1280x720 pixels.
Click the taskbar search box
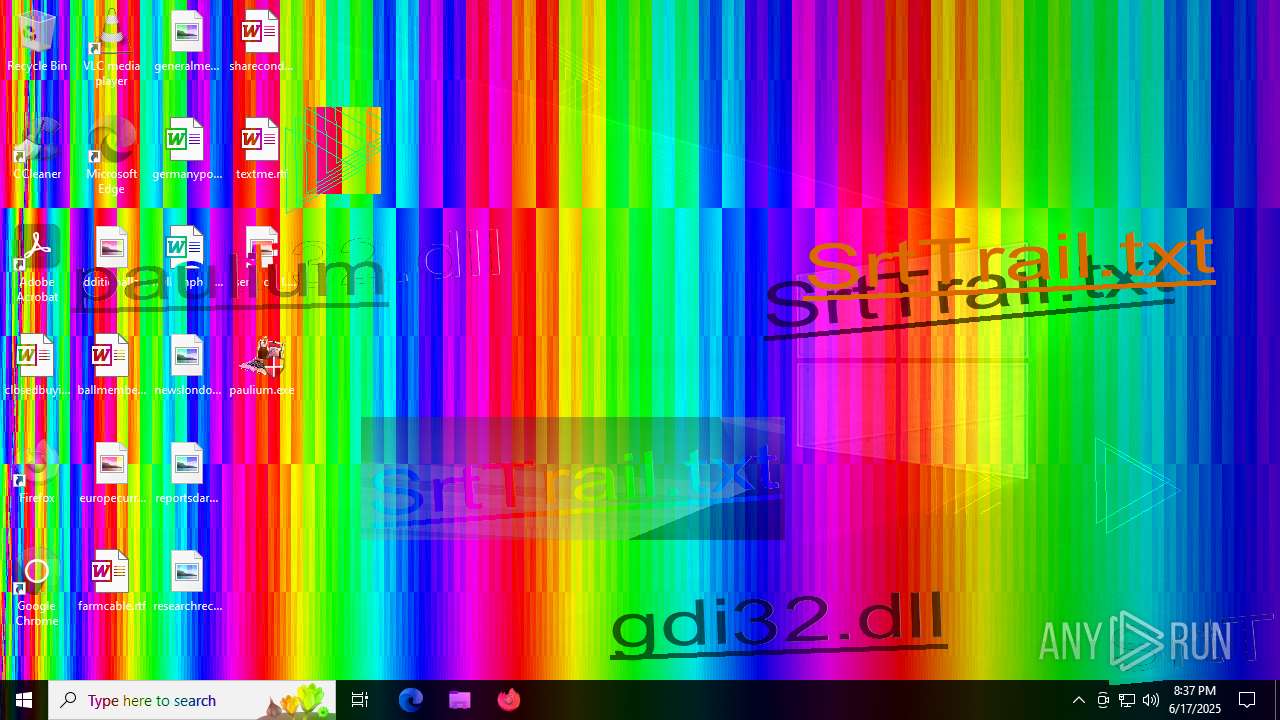(x=192, y=700)
